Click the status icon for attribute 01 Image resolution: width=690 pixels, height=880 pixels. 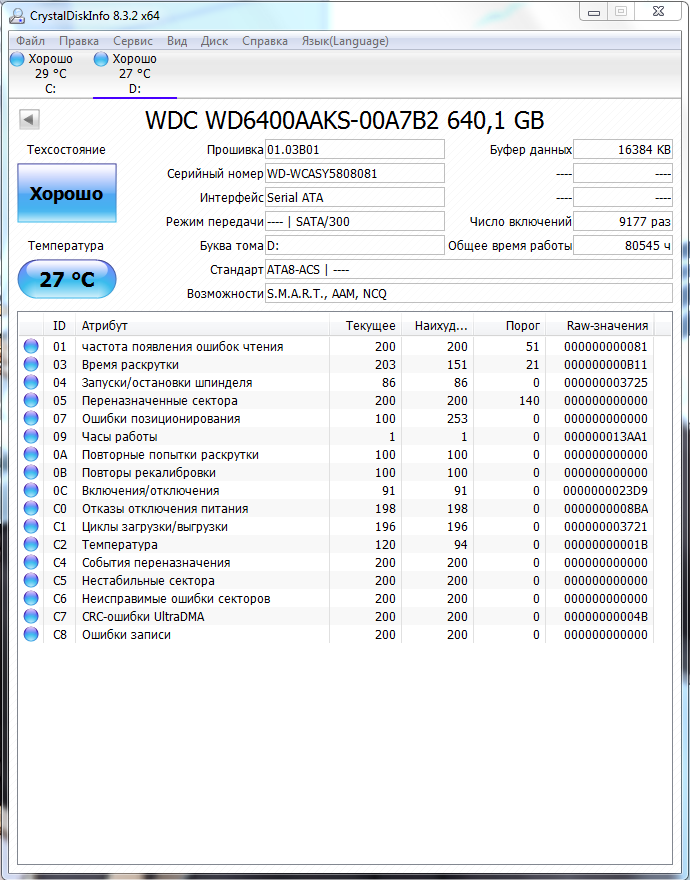(31, 346)
